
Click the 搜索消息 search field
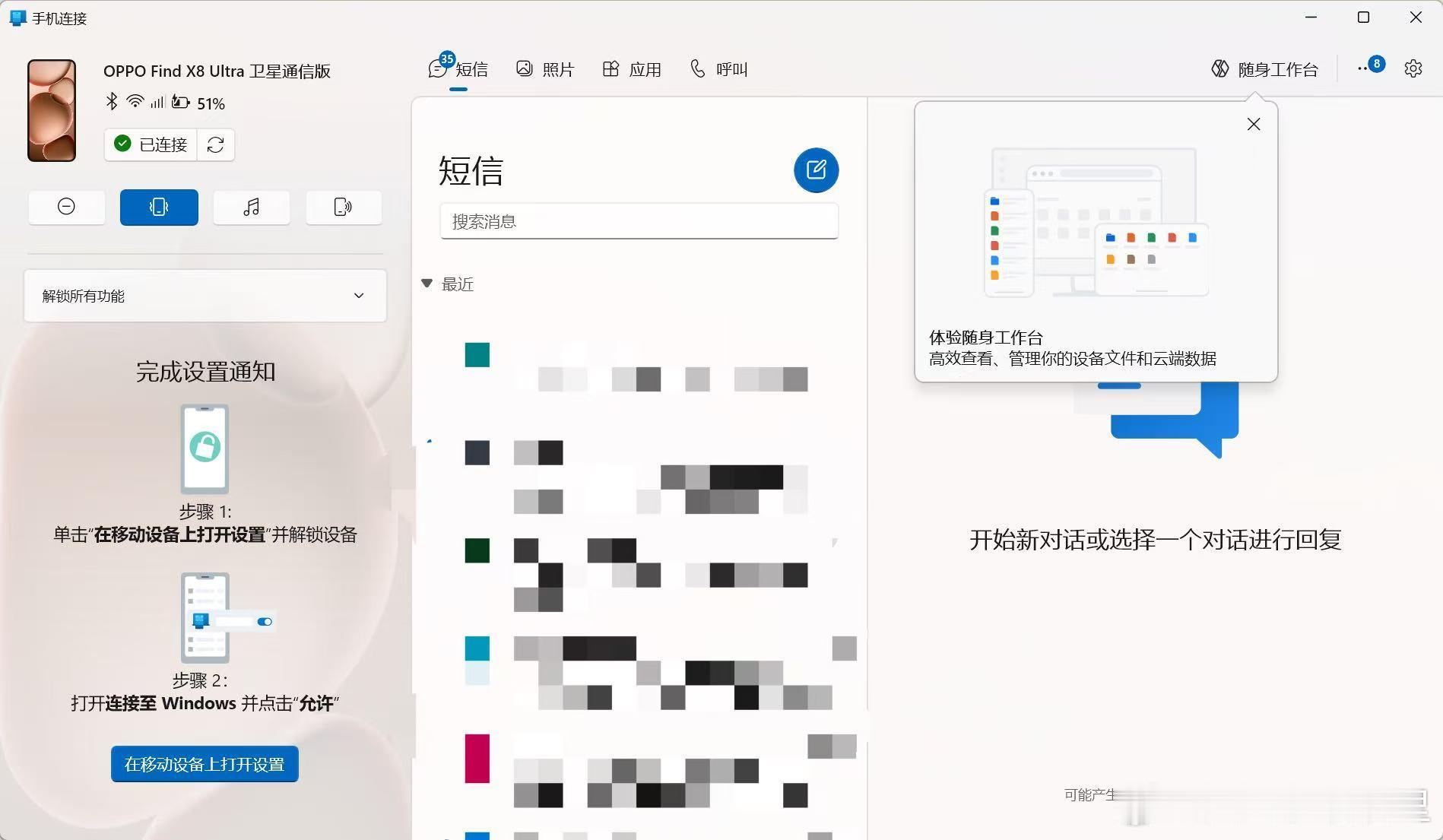click(x=639, y=221)
